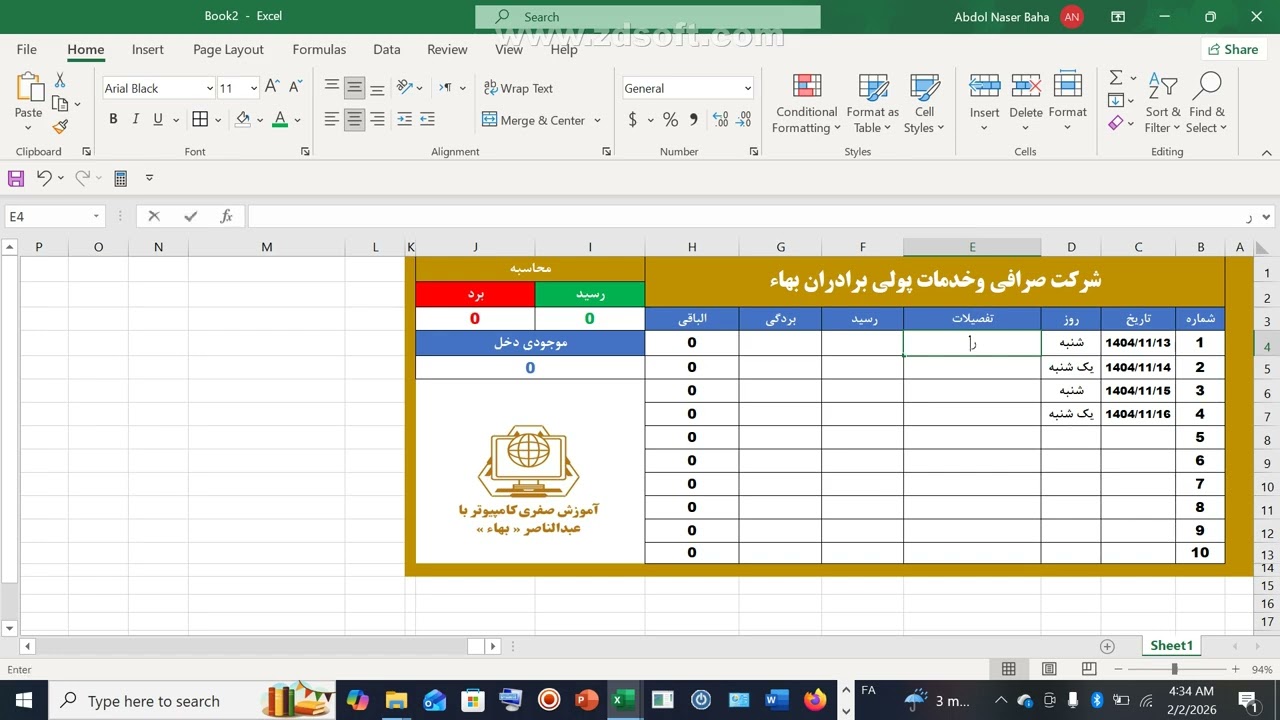Click the Text Direction icon
Screen dimensions: 1280x720
click(446, 88)
